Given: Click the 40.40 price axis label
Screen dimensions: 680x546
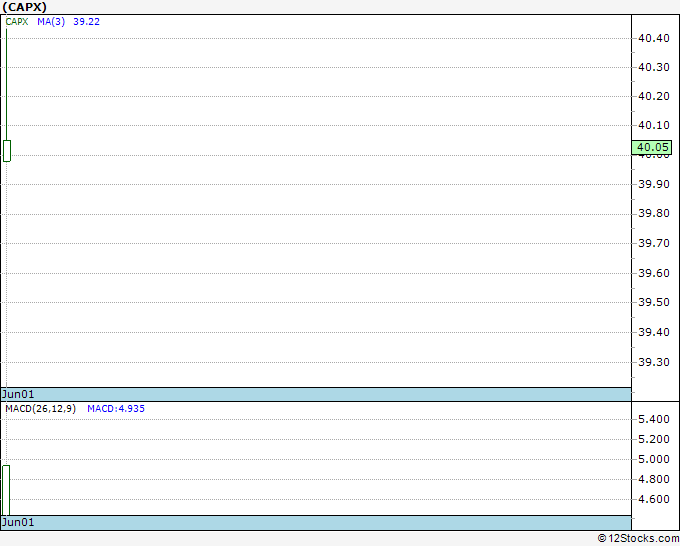Looking at the screenshot, I should [x=654, y=38].
